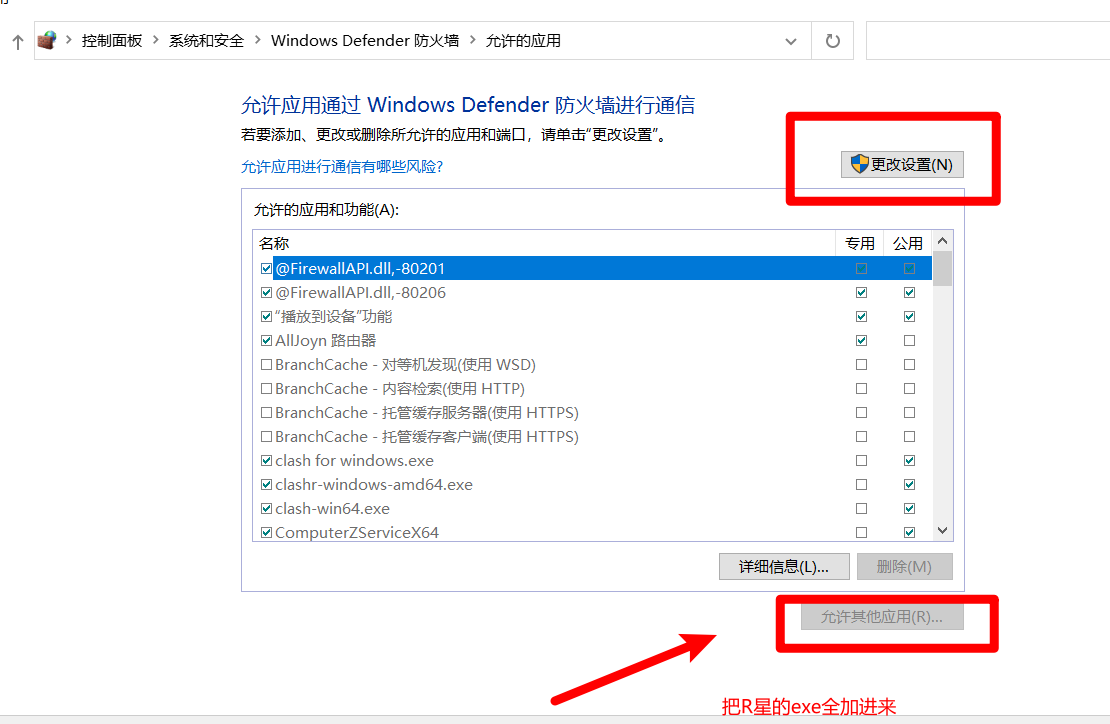Select clash-win64.exe row
1110x724 pixels.
[x=593, y=509]
